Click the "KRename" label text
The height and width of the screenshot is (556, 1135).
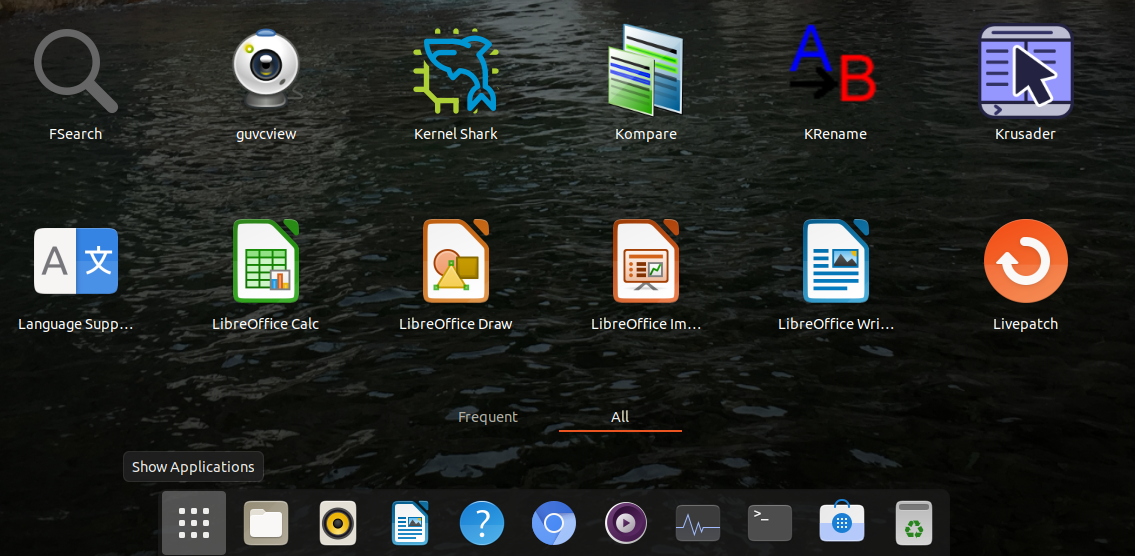pyautogui.click(x=835, y=134)
